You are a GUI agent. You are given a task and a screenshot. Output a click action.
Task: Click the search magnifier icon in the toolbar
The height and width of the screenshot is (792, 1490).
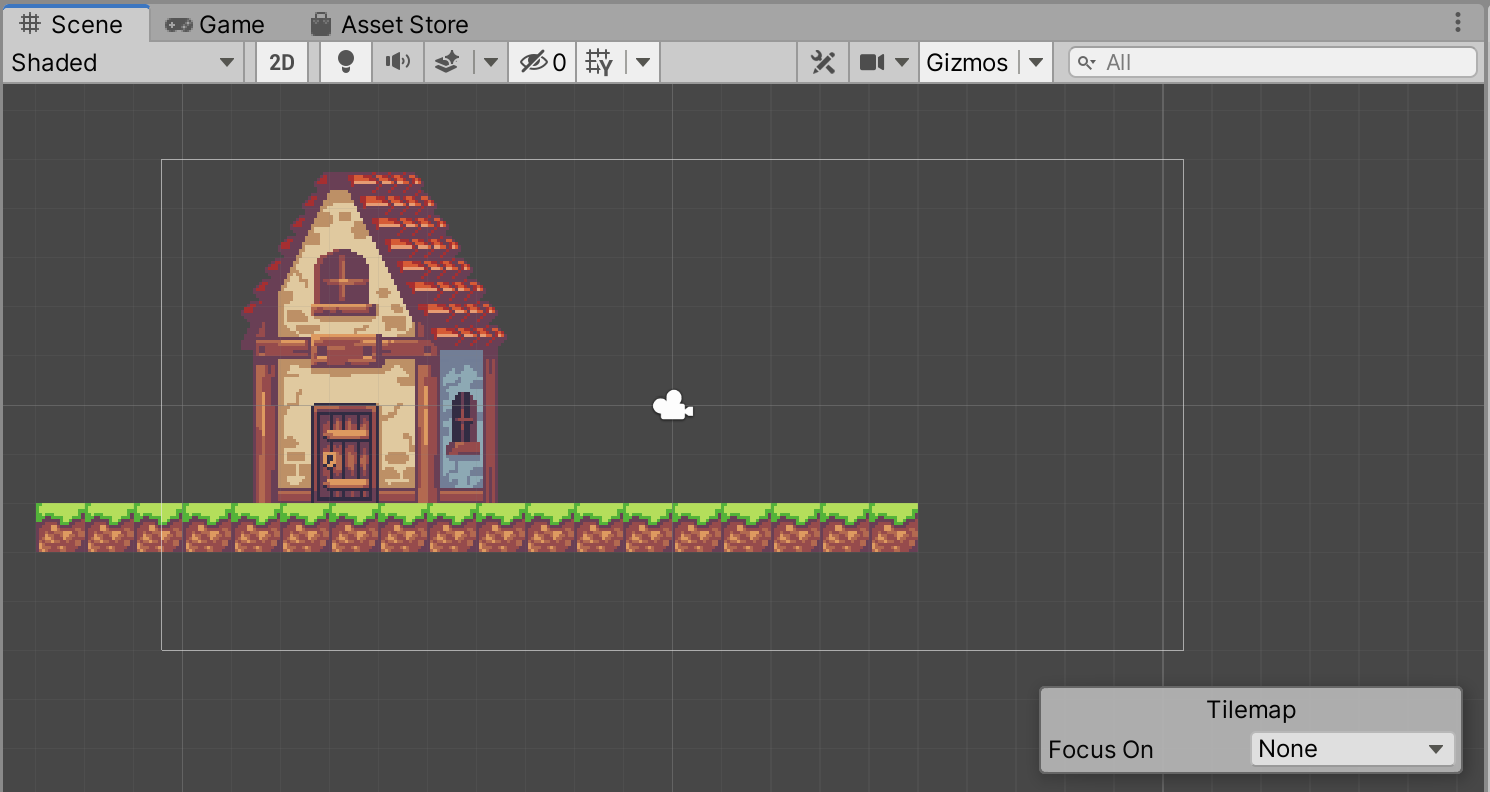(1088, 62)
